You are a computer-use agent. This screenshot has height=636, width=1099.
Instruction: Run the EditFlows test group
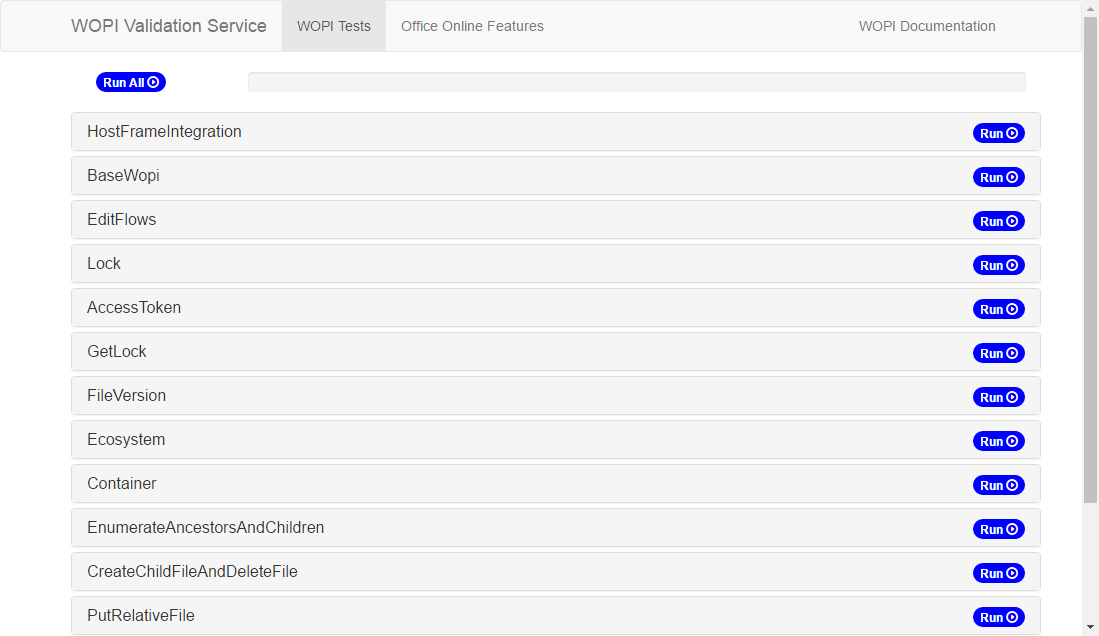click(x=998, y=222)
